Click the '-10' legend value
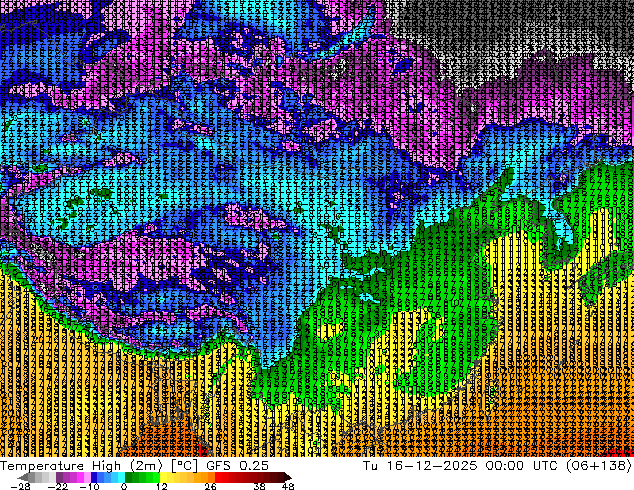634x490 pixels. point(89,486)
